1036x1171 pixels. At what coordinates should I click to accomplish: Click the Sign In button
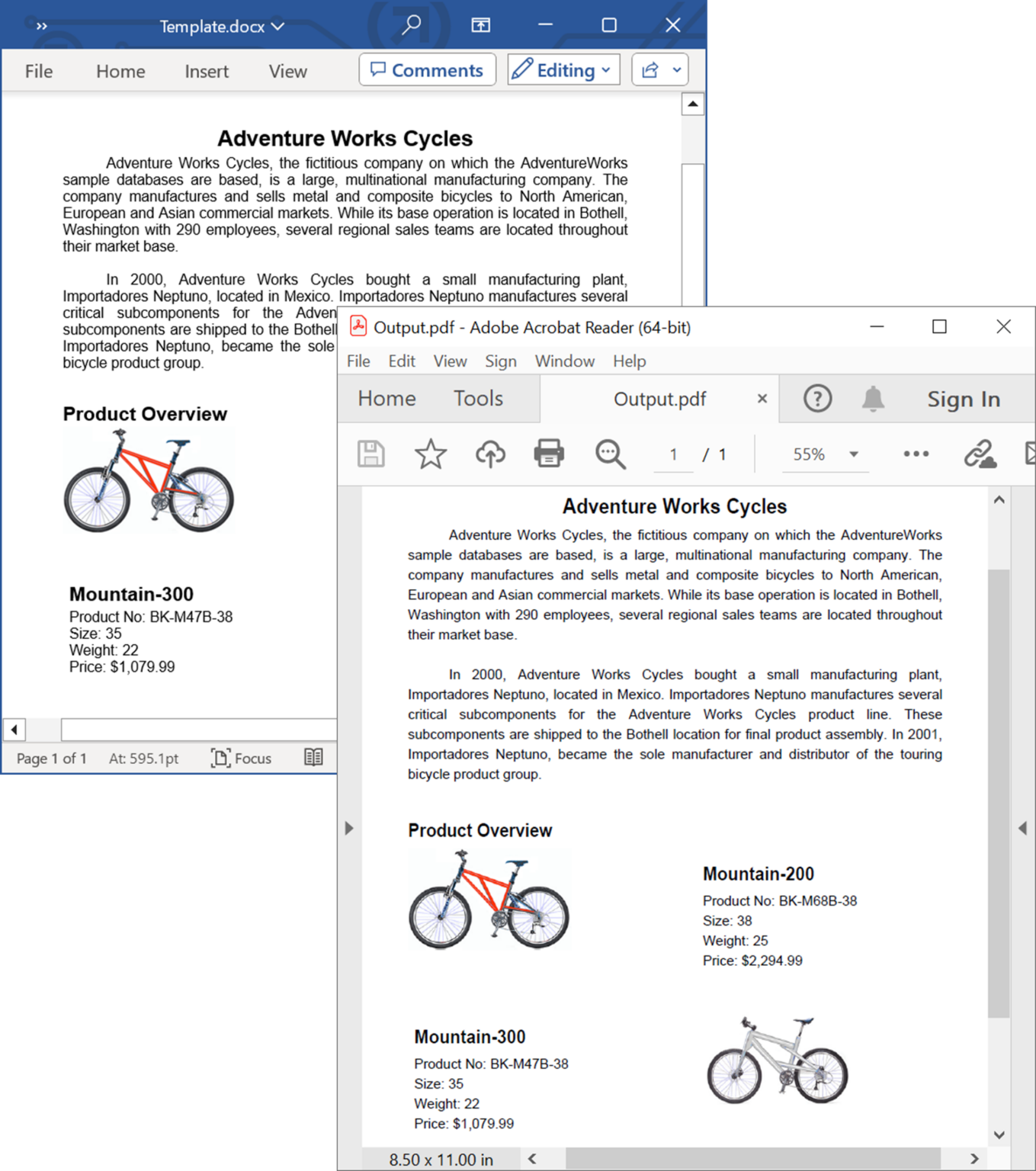[963, 398]
